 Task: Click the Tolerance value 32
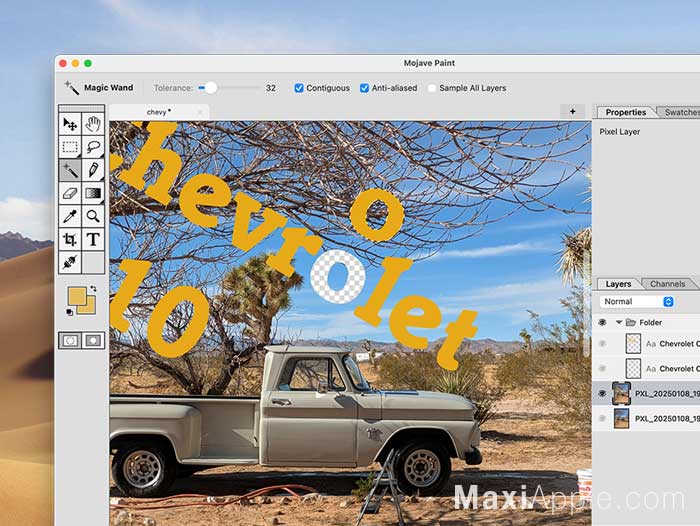click(x=271, y=88)
